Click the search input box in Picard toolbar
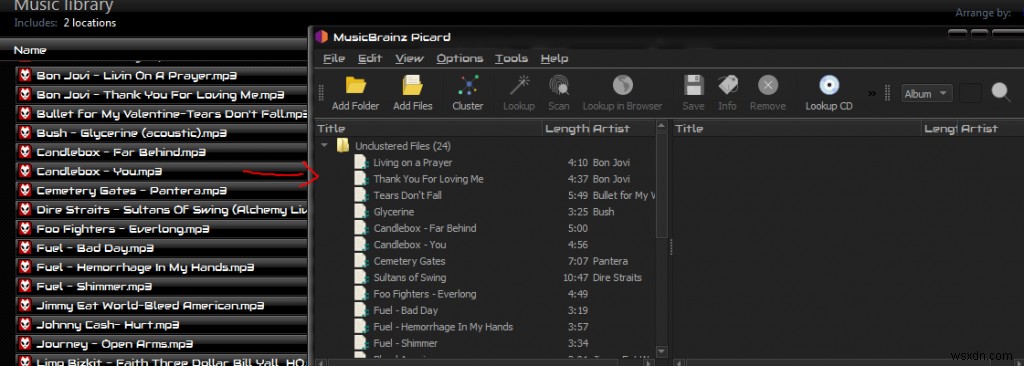Screen dimensions: 1024x366 pyautogui.click(x=970, y=93)
